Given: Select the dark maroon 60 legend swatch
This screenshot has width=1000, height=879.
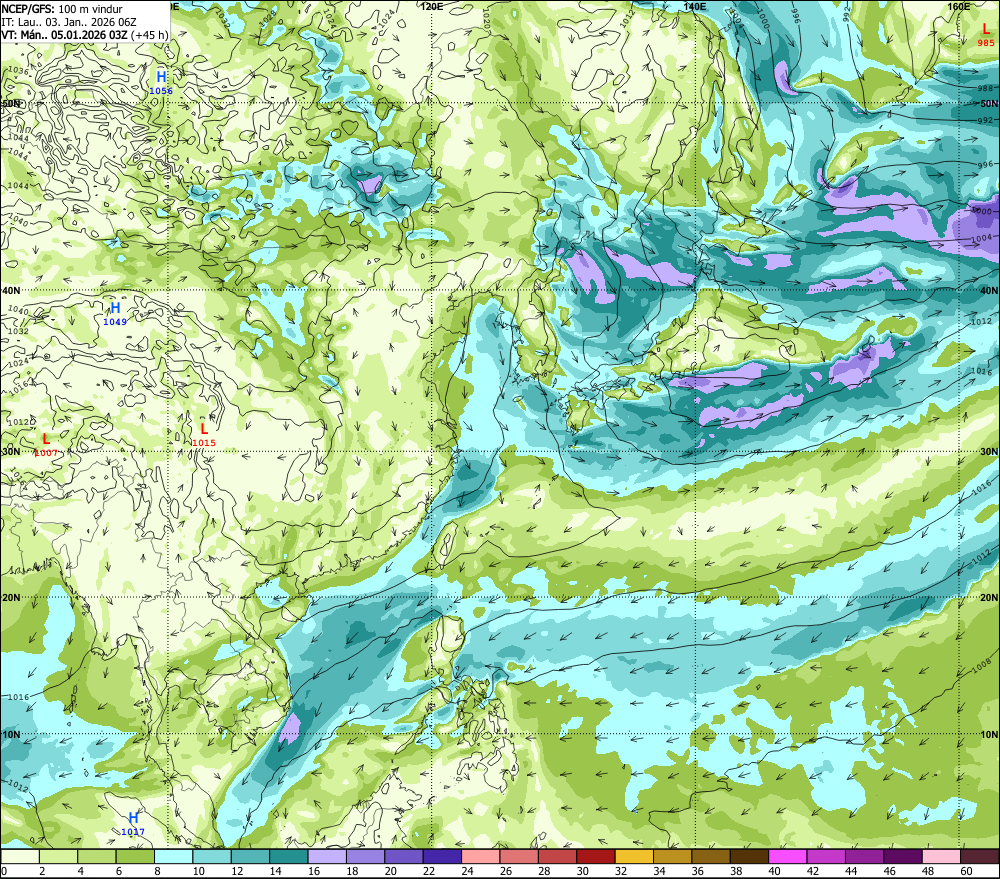Looking at the screenshot, I should click(x=979, y=857).
